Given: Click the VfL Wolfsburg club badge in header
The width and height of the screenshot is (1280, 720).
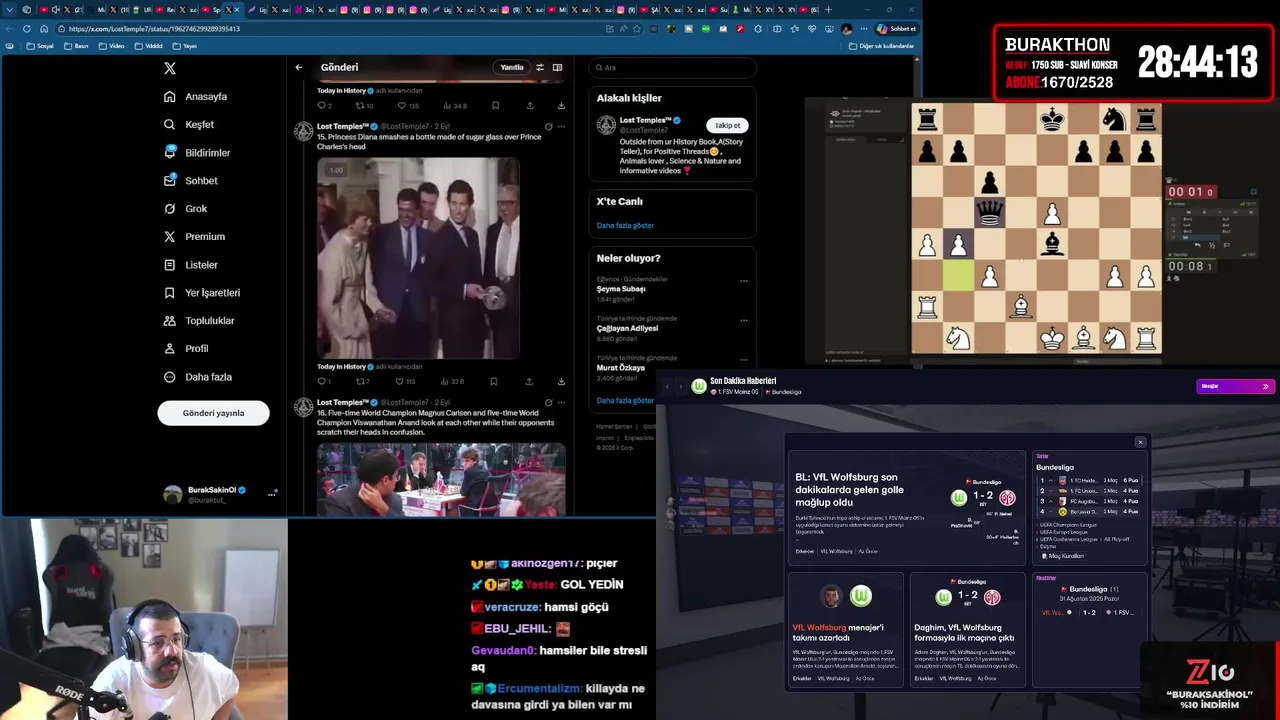Looking at the screenshot, I should [698, 386].
